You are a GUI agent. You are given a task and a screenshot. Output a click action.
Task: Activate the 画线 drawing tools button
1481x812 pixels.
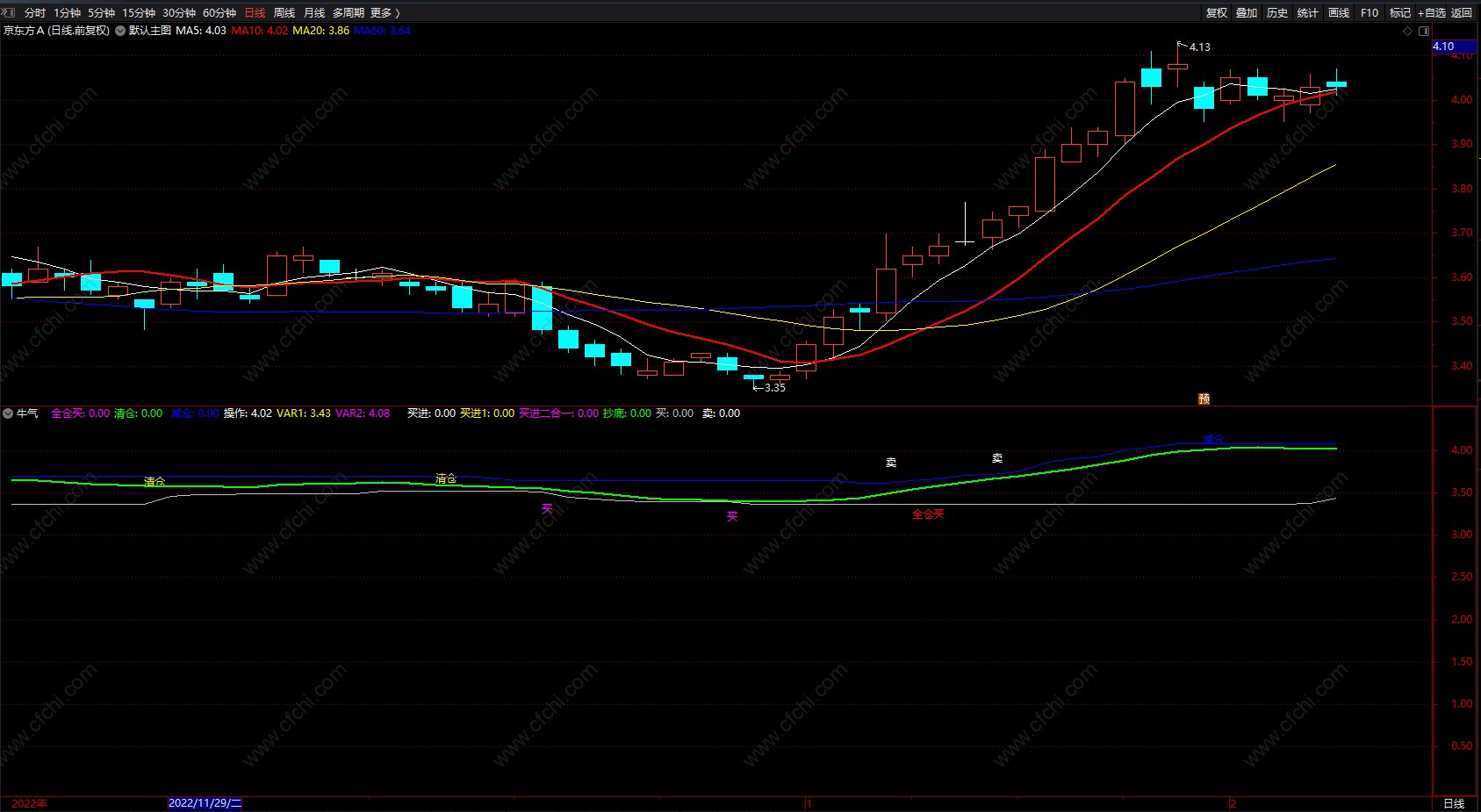[x=1339, y=13]
